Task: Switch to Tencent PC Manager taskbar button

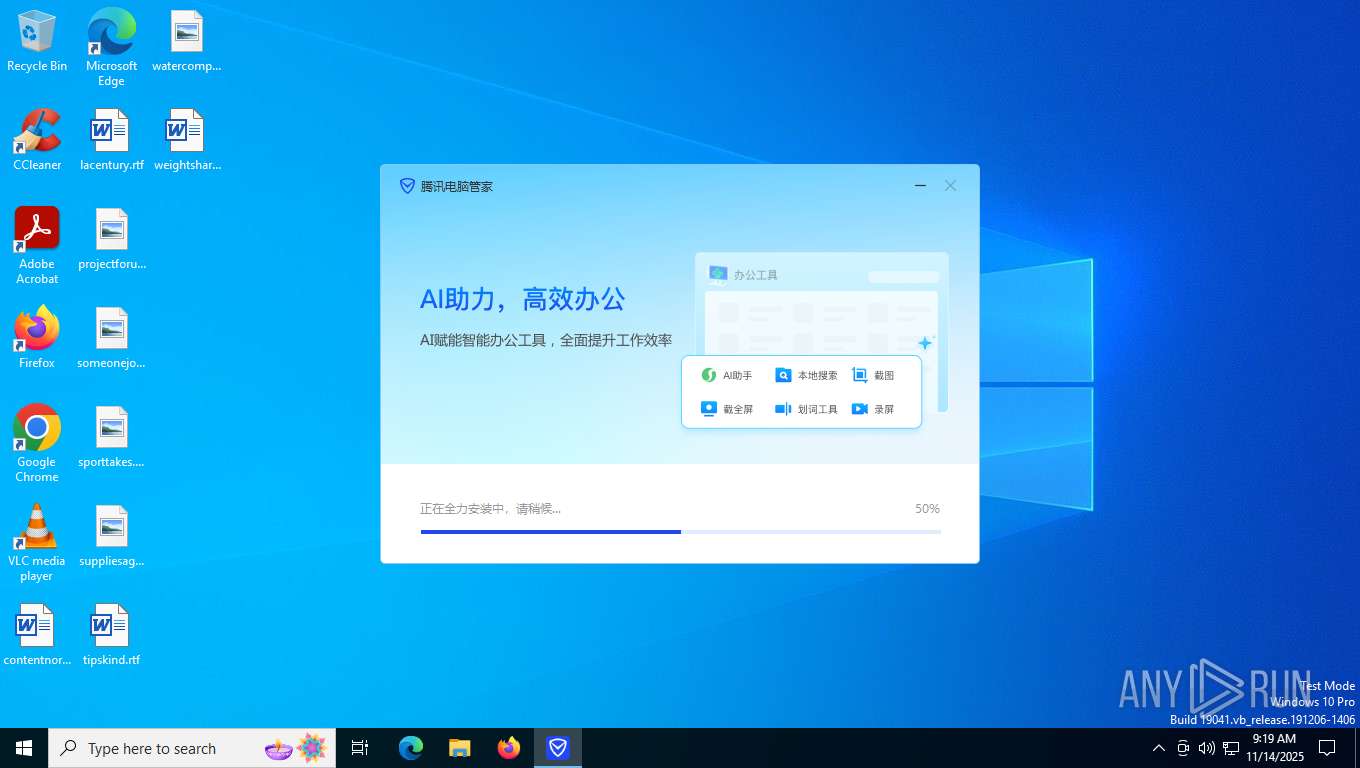Action: (558, 748)
